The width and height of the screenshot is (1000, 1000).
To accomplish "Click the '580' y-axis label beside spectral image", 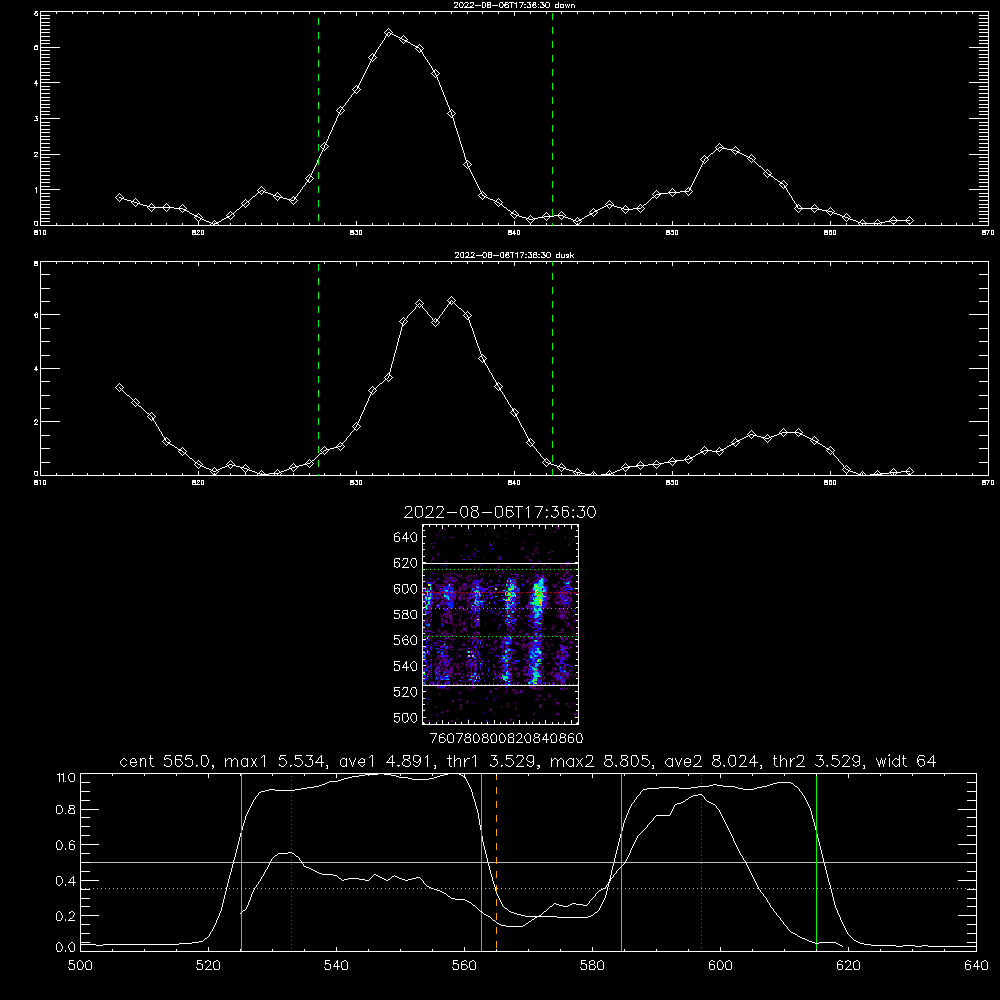I will tap(406, 615).
